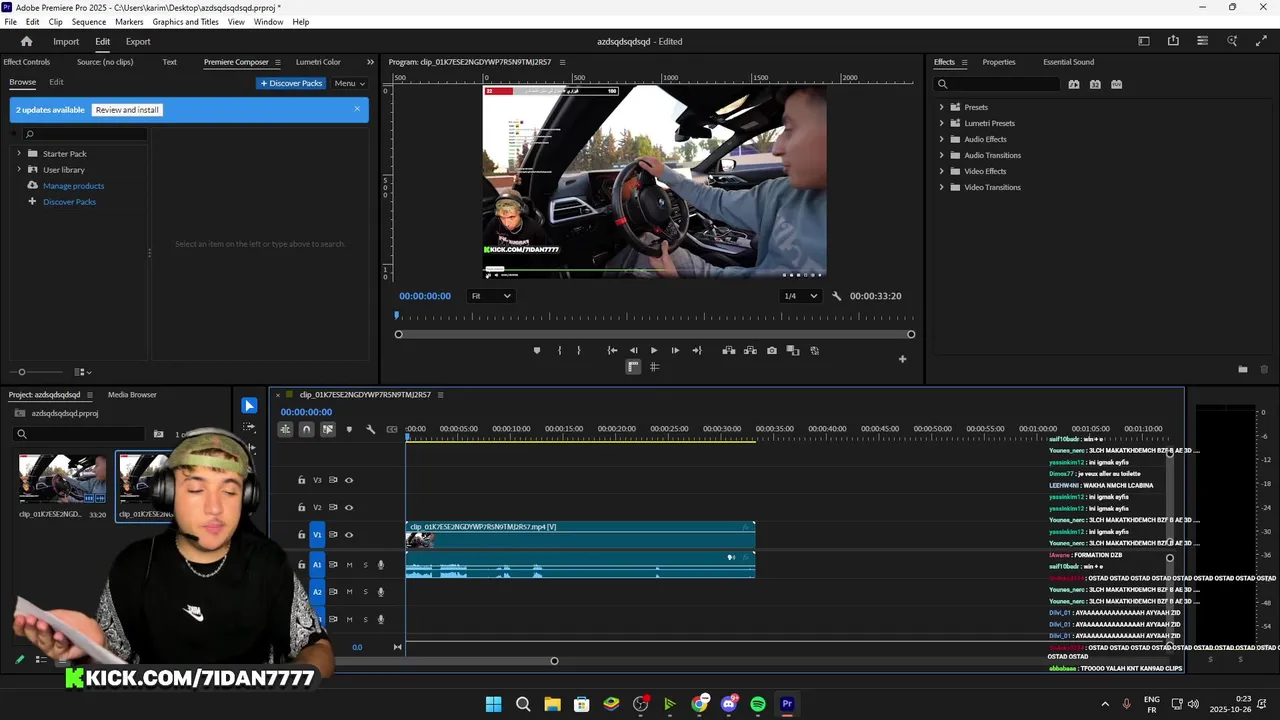Click the timeline captions CC icon
The height and width of the screenshot is (720, 1280).
point(392,429)
